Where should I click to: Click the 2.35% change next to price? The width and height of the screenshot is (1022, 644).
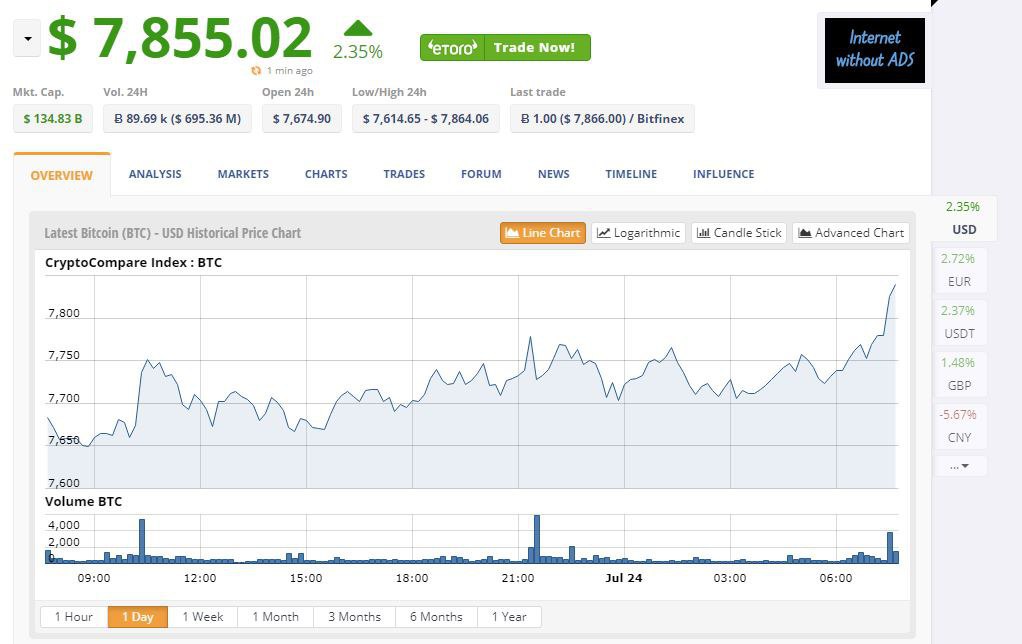tap(358, 52)
